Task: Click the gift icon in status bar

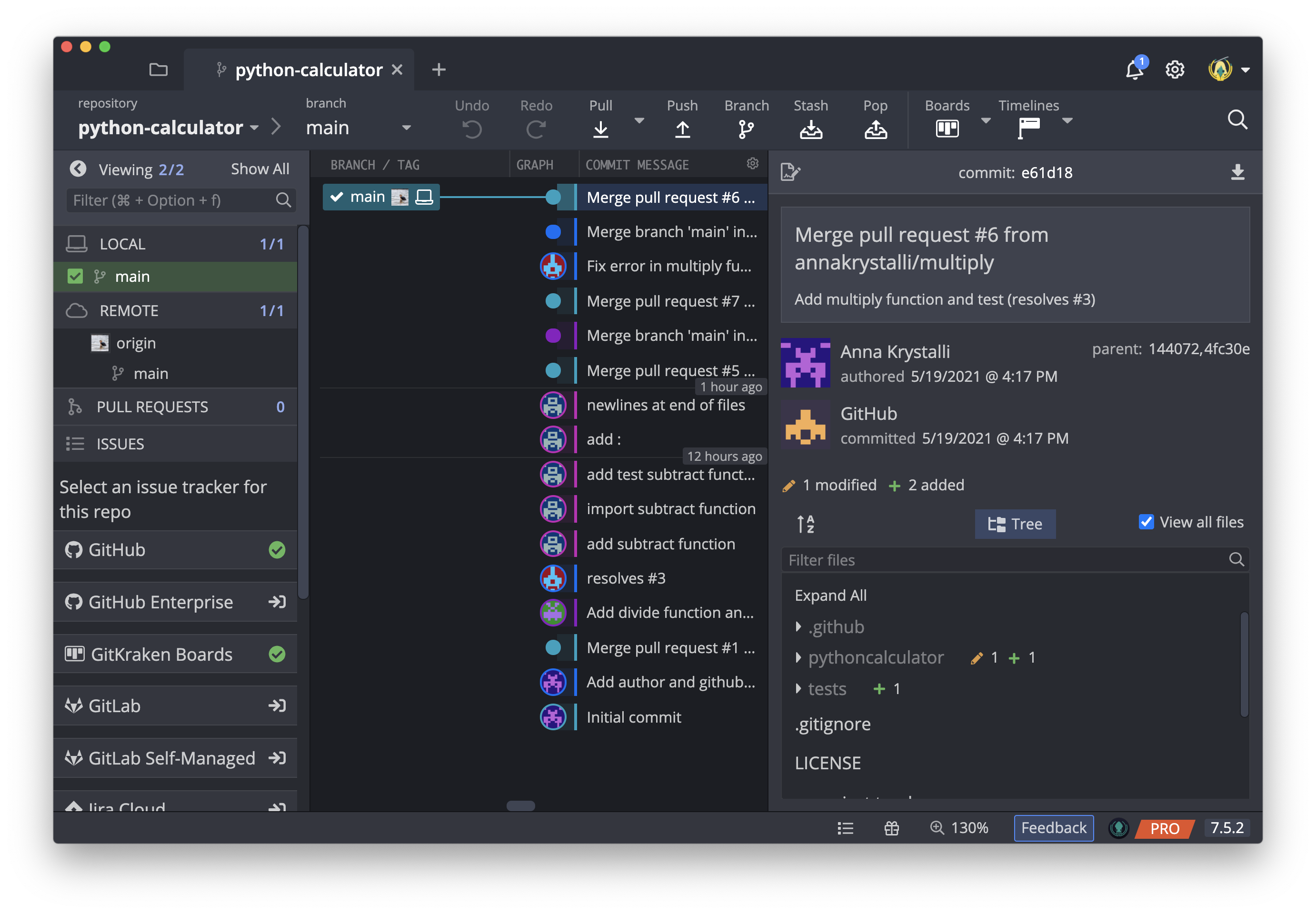Action: pos(891,828)
